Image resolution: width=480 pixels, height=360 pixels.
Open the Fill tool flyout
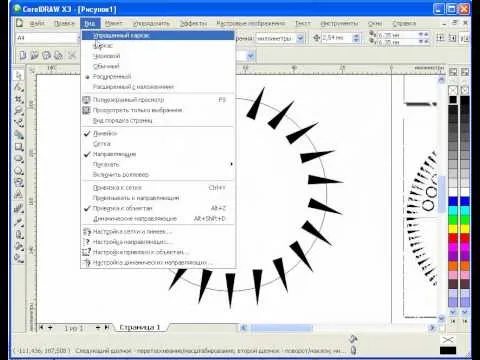click(x=19, y=246)
